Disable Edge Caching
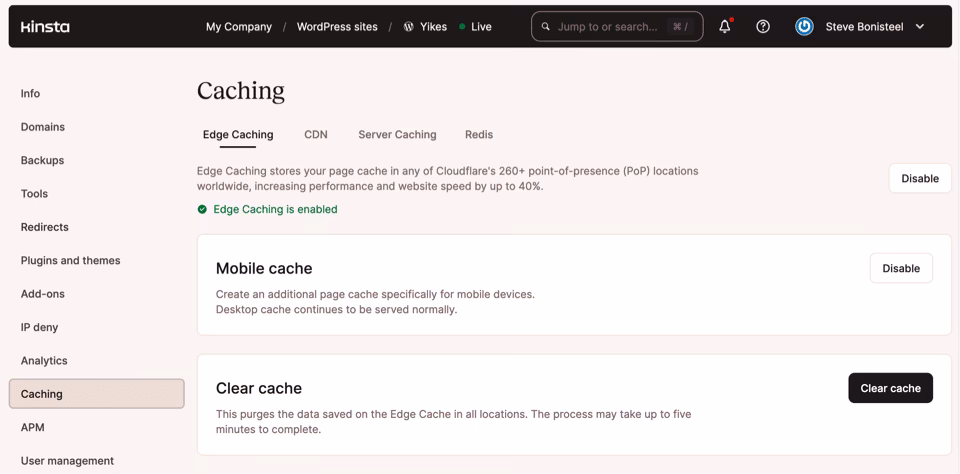This screenshot has width=960, height=474. coord(919,179)
